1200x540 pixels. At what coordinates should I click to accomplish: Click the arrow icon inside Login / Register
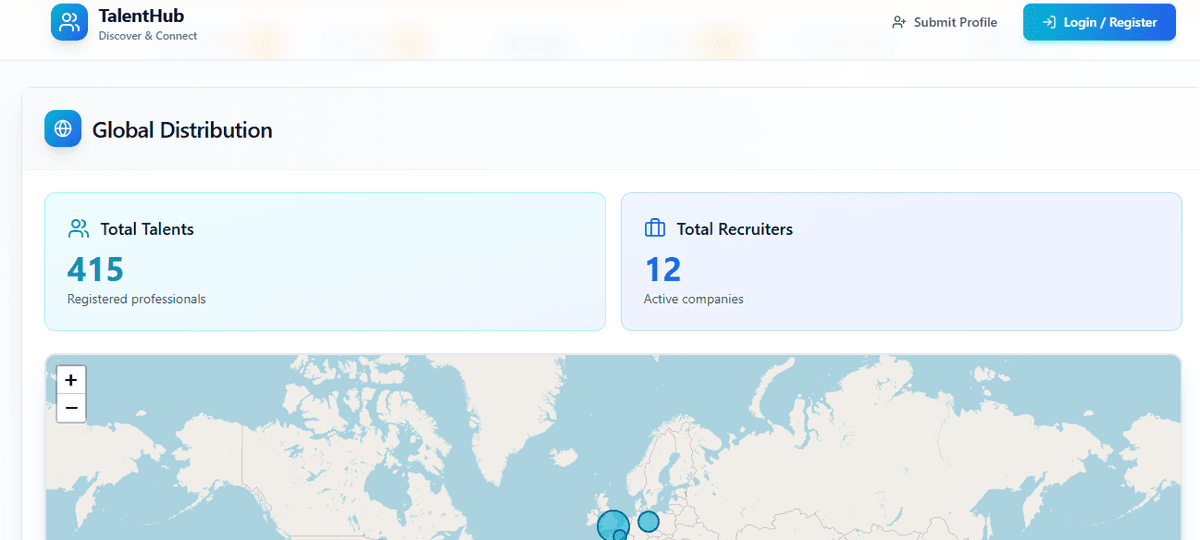click(x=1049, y=22)
